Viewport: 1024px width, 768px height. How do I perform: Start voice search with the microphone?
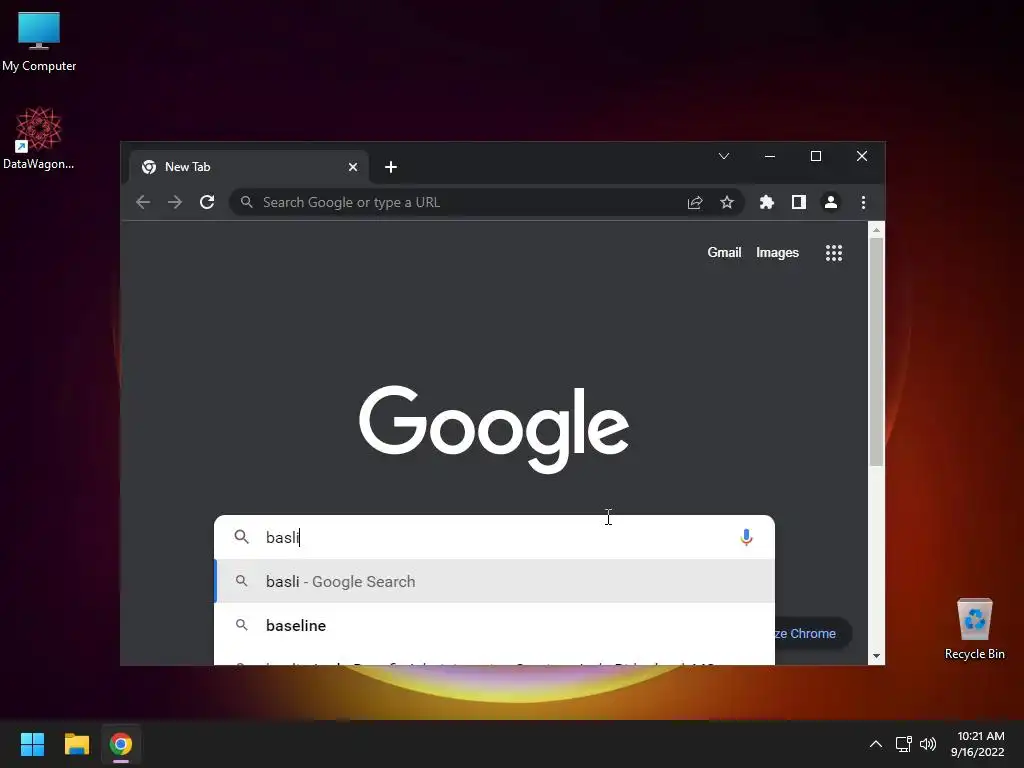pos(746,537)
